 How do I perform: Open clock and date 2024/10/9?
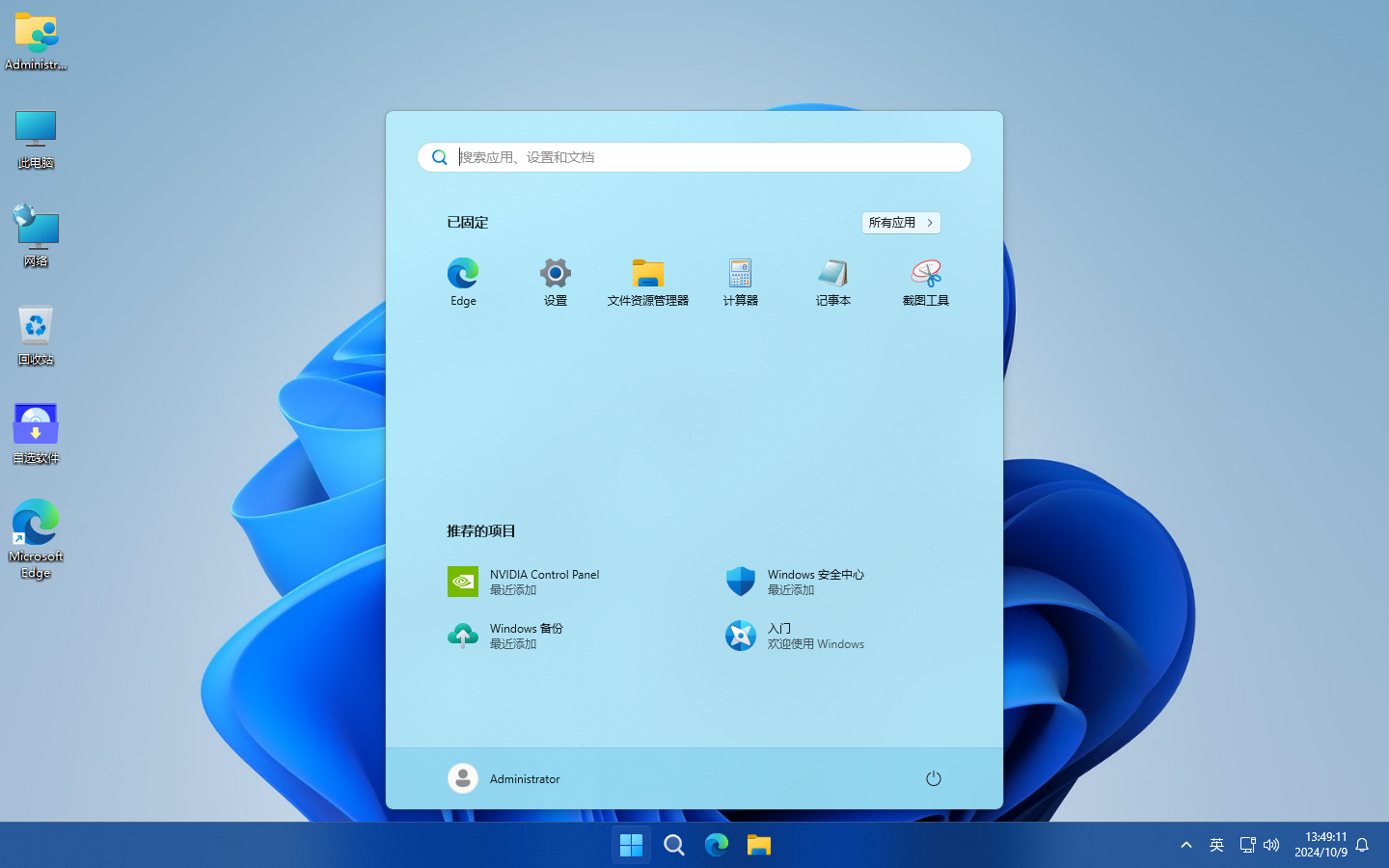click(1321, 845)
